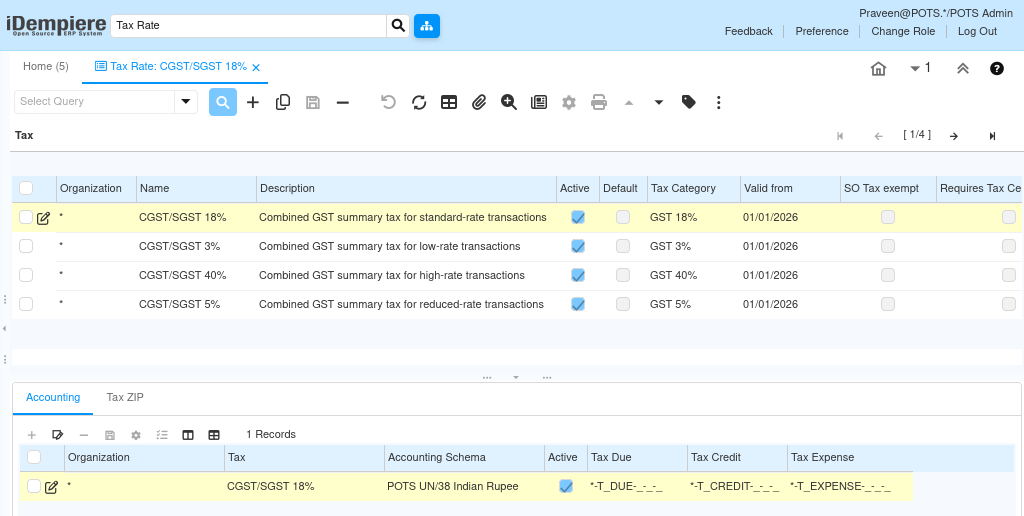Toggle grid icon in Accounting tab toolbar
The image size is (1024, 516).
click(214, 435)
